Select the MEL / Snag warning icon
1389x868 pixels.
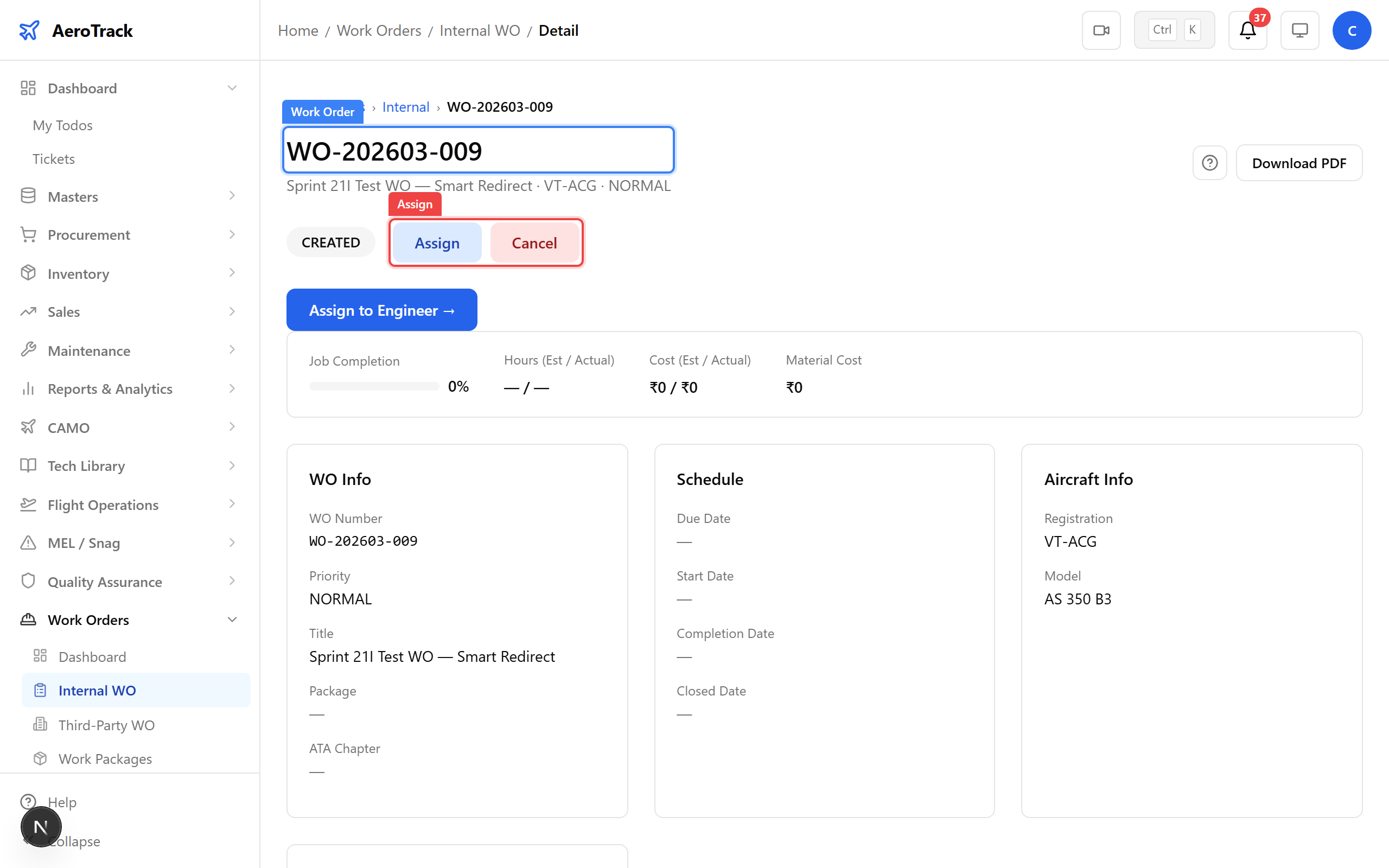28,542
